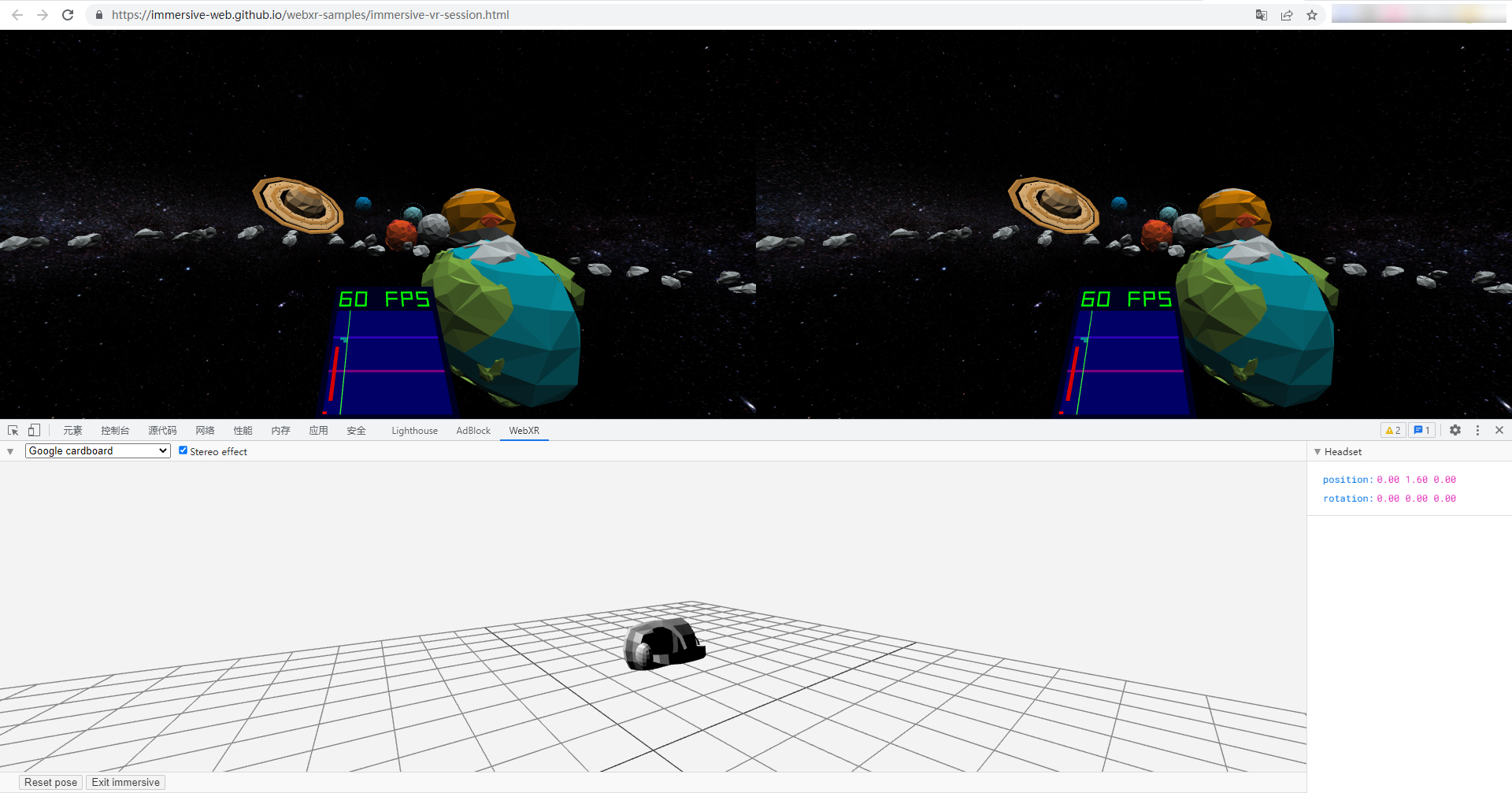Open the warnings counter badge
The image size is (1512, 793).
(x=1392, y=430)
